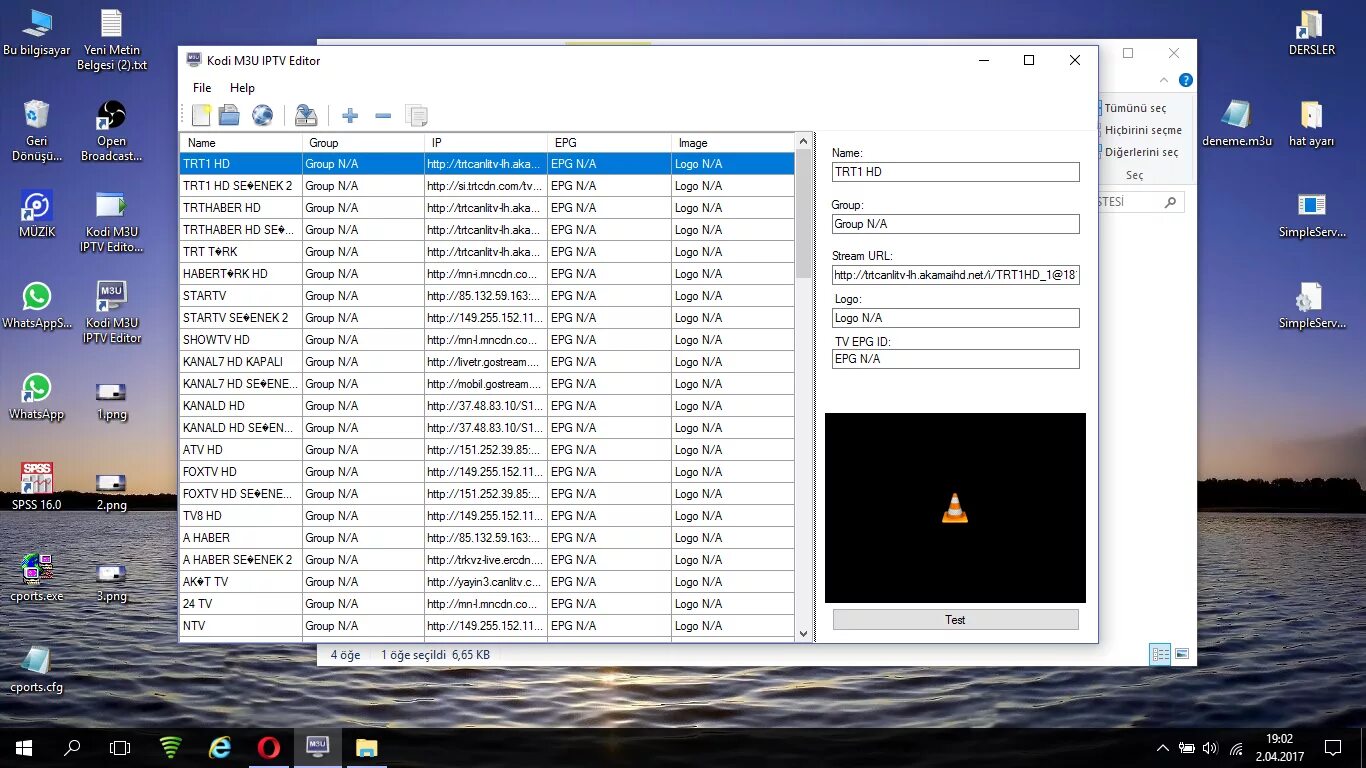Click the Save playlist drive icon

306,116
